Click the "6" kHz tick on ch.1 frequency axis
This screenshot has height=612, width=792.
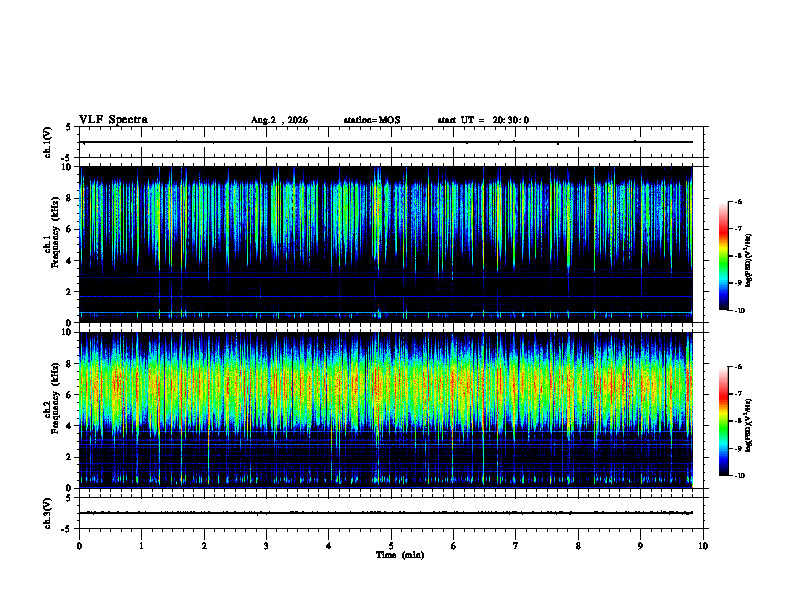[69, 229]
